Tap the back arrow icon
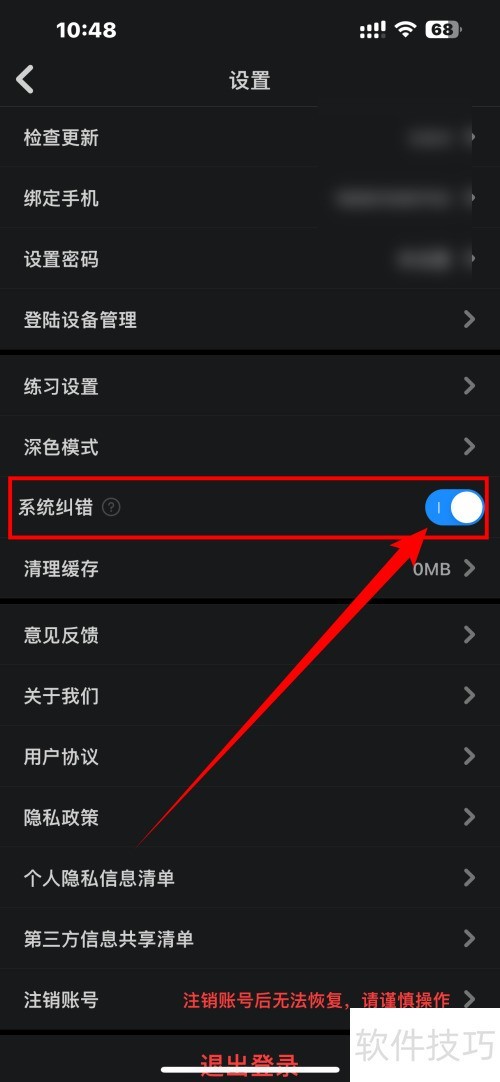Screen dimensions: 500x1082 (x=25, y=79)
